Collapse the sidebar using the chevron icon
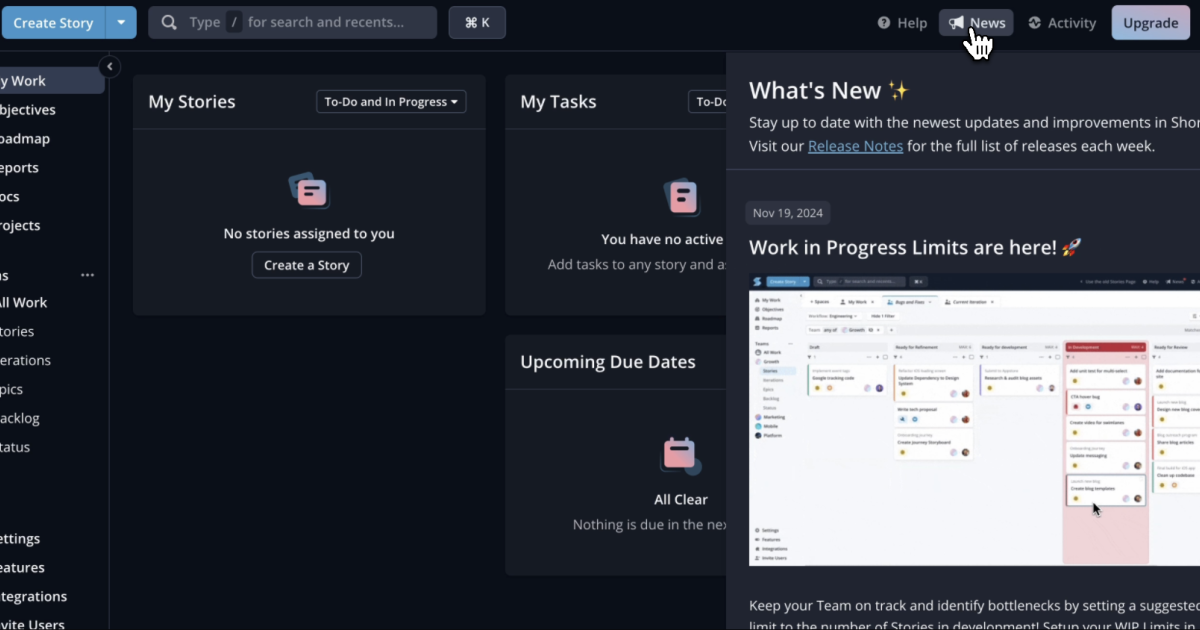This screenshot has width=1200, height=630. point(109,66)
